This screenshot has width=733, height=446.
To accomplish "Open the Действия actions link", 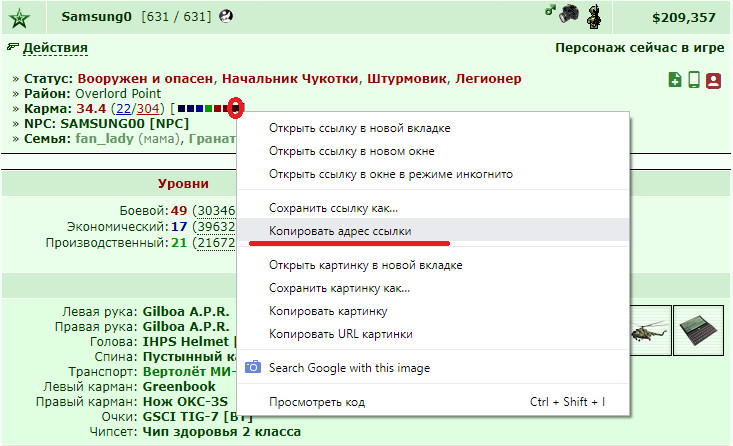I will [x=55, y=48].
